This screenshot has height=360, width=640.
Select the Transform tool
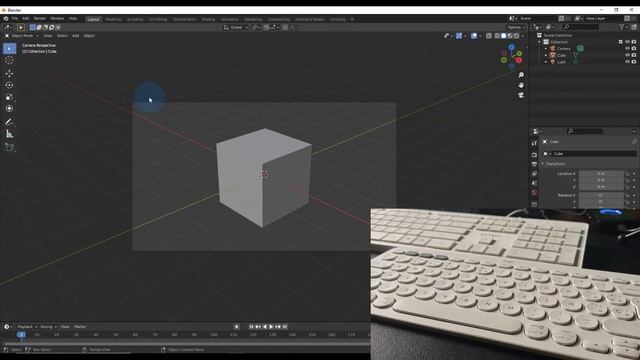point(9,109)
